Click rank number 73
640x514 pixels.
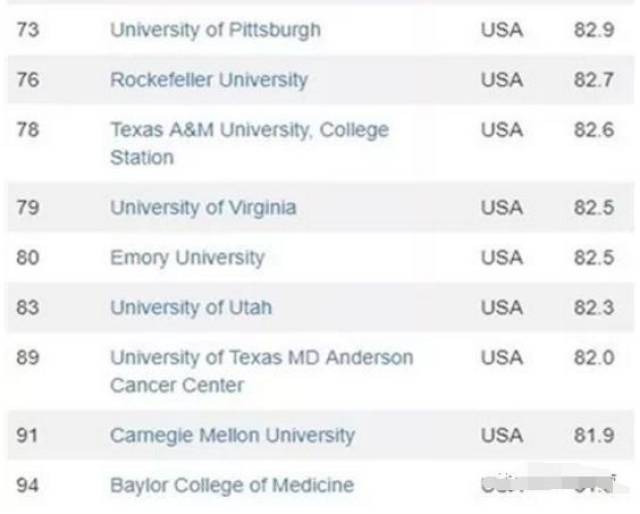28,29
